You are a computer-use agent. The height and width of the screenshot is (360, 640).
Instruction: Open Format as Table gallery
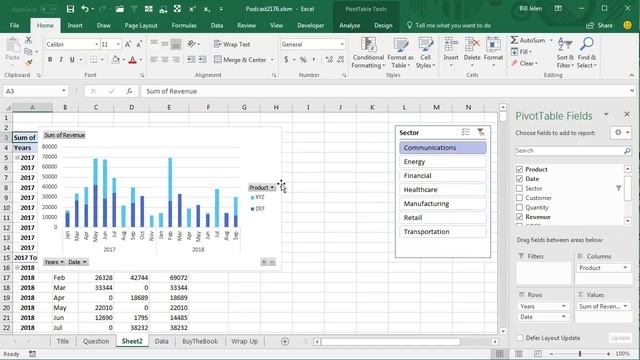[x=400, y=53]
